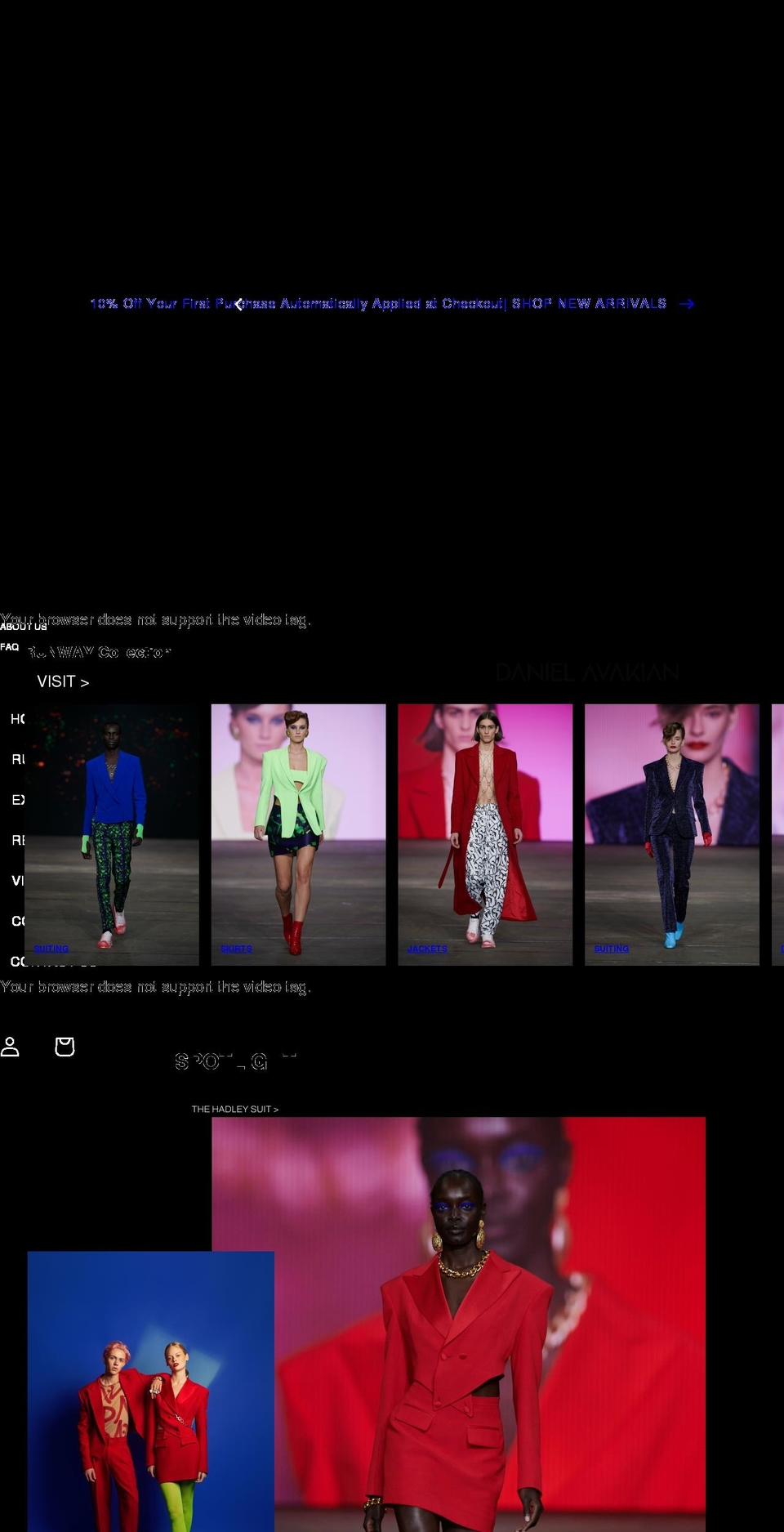The image size is (784, 1532).
Task: Open the FAQ link
Action: (x=10, y=647)
